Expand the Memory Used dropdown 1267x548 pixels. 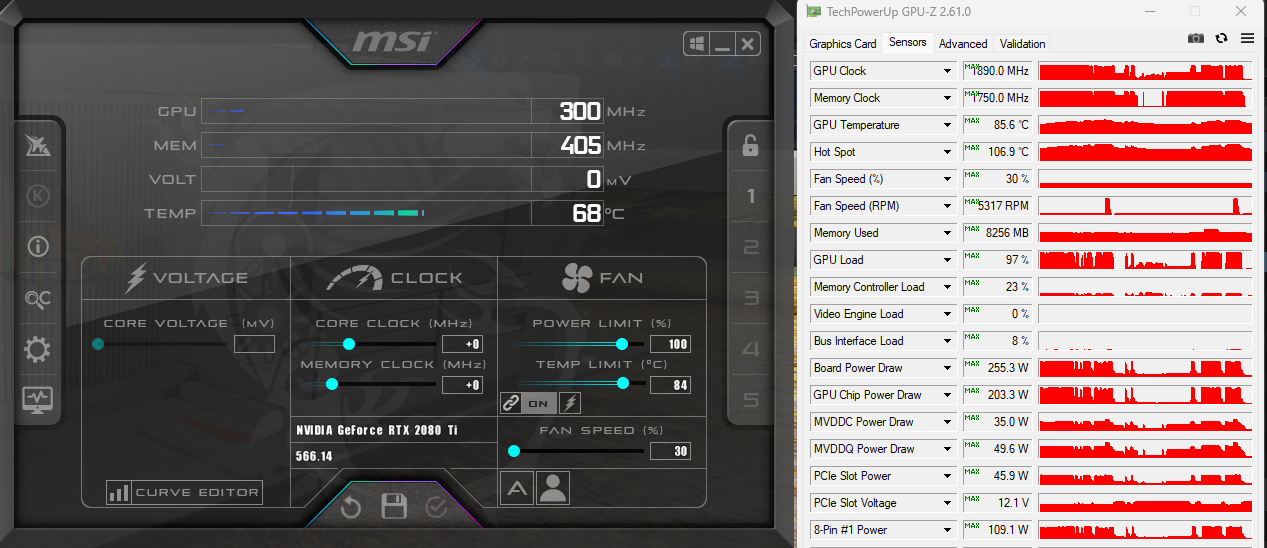[x=947, y=233]
